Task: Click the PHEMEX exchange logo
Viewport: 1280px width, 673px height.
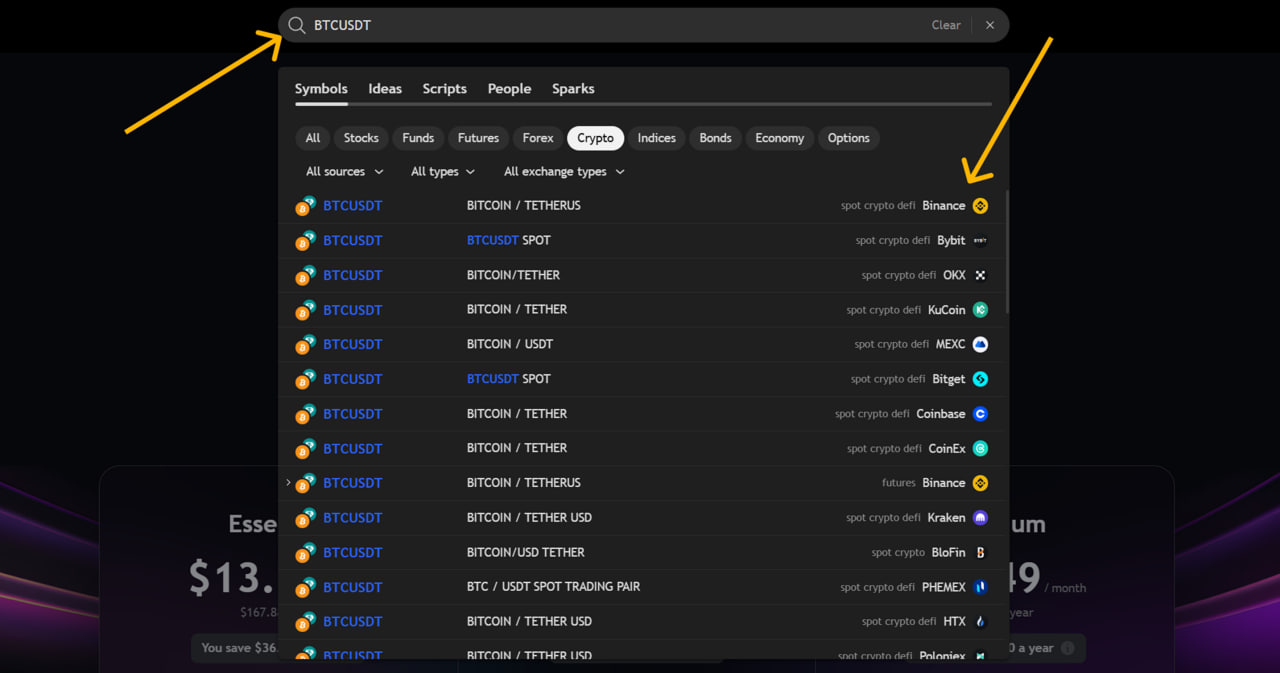Action: 980,587
